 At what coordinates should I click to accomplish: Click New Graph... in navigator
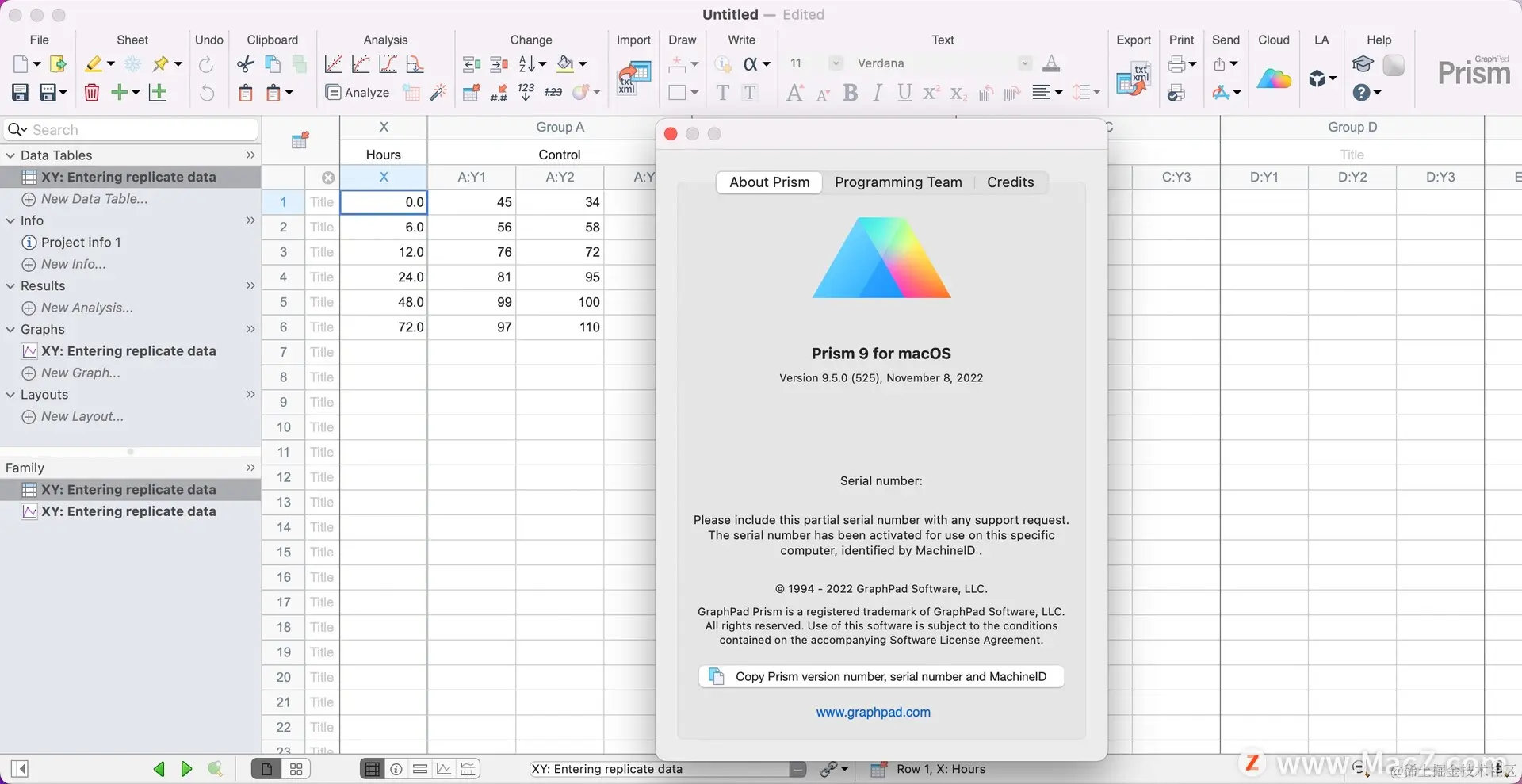(81, 373)
